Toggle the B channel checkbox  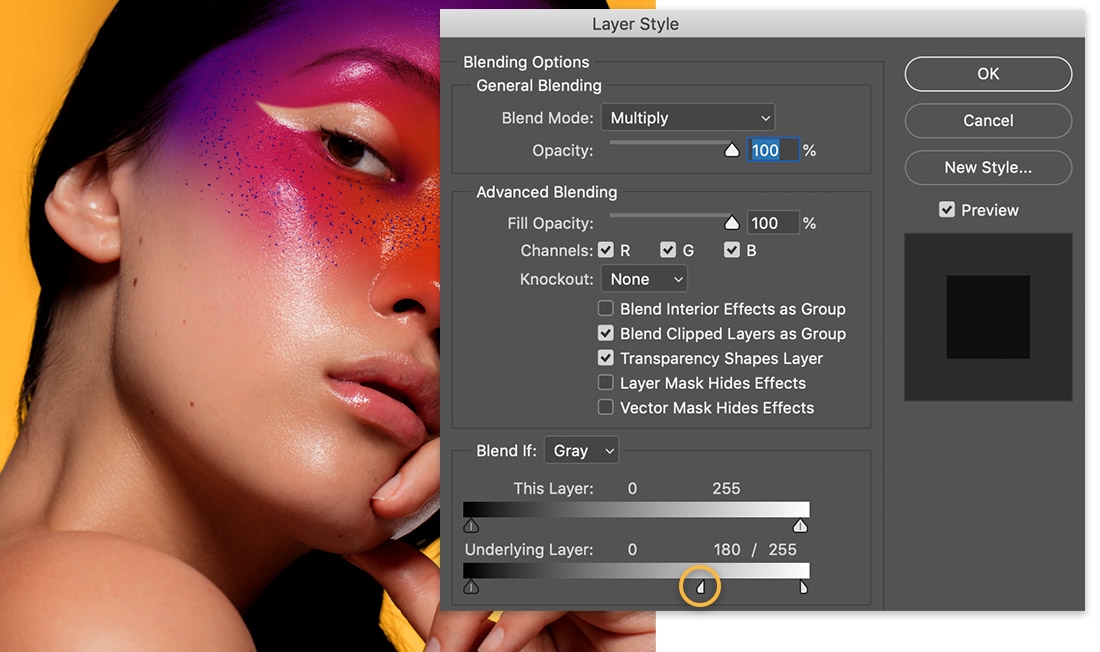click(732, 250)
